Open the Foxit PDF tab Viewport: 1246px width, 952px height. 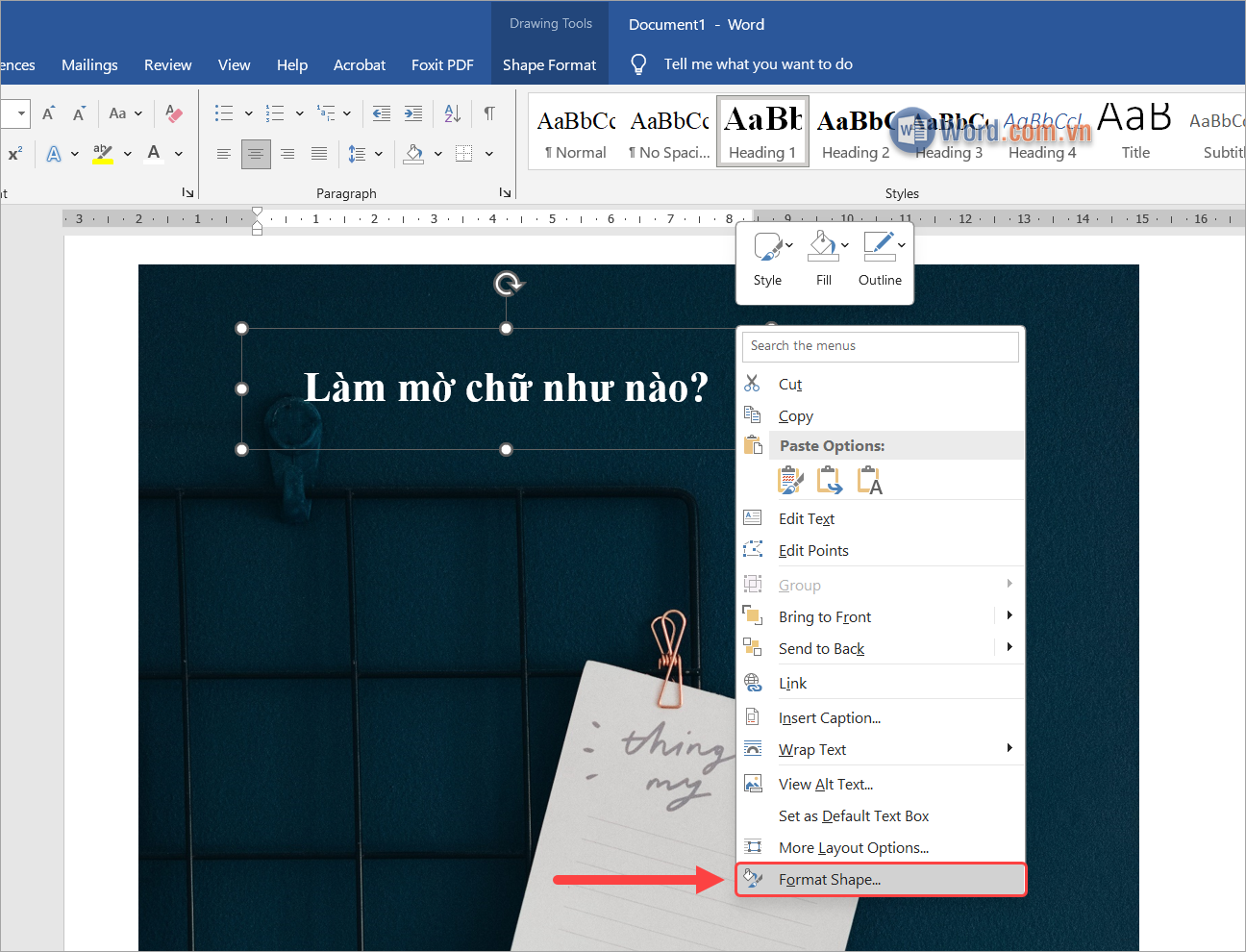pos(442,64)
